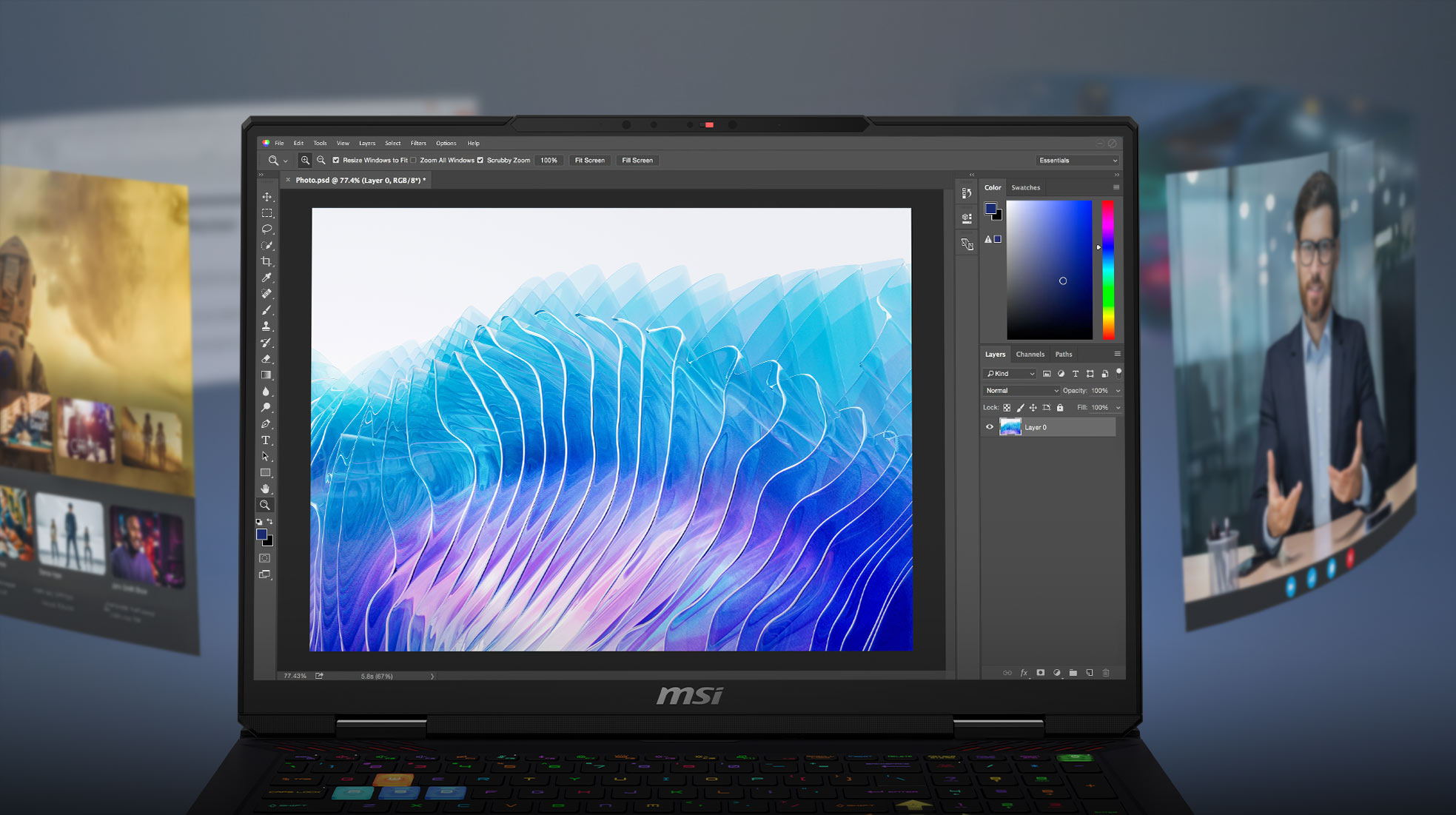Screen dimensions: 1456x815
Task: Open the Kind filter dropdown
Action: coord(1009,373)
